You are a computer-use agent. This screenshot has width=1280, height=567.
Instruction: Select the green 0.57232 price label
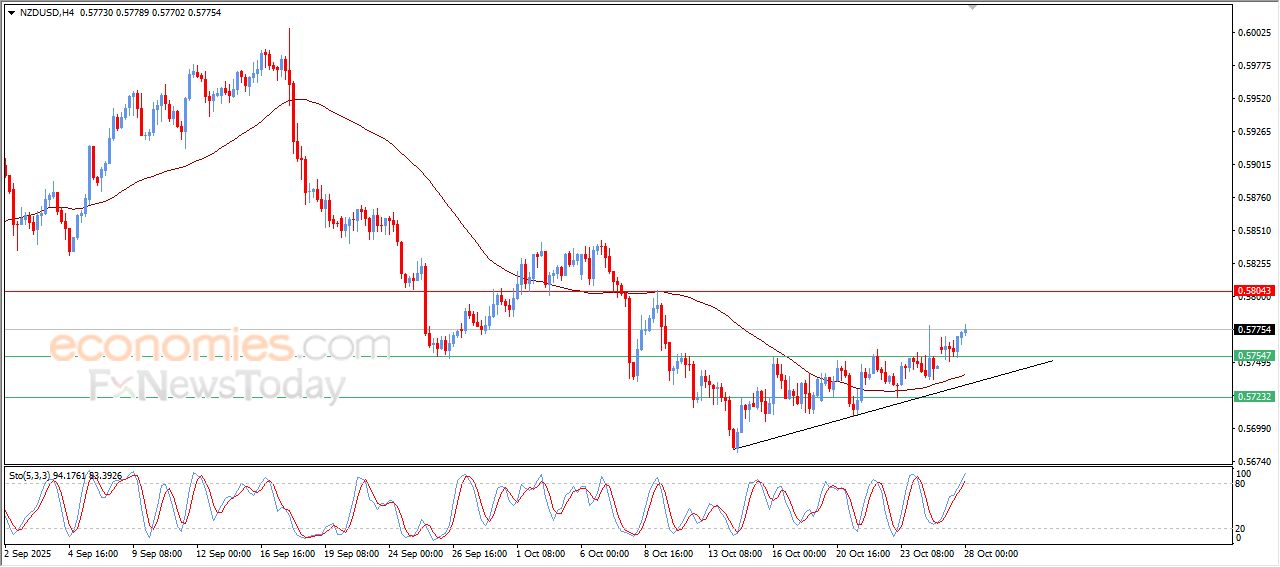coord(1254,397)
